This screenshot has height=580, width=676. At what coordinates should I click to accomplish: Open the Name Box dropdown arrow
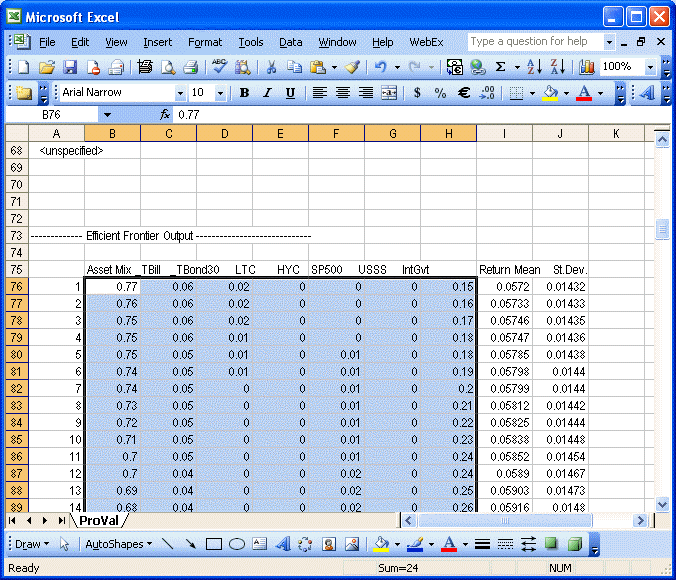(107, 115)
